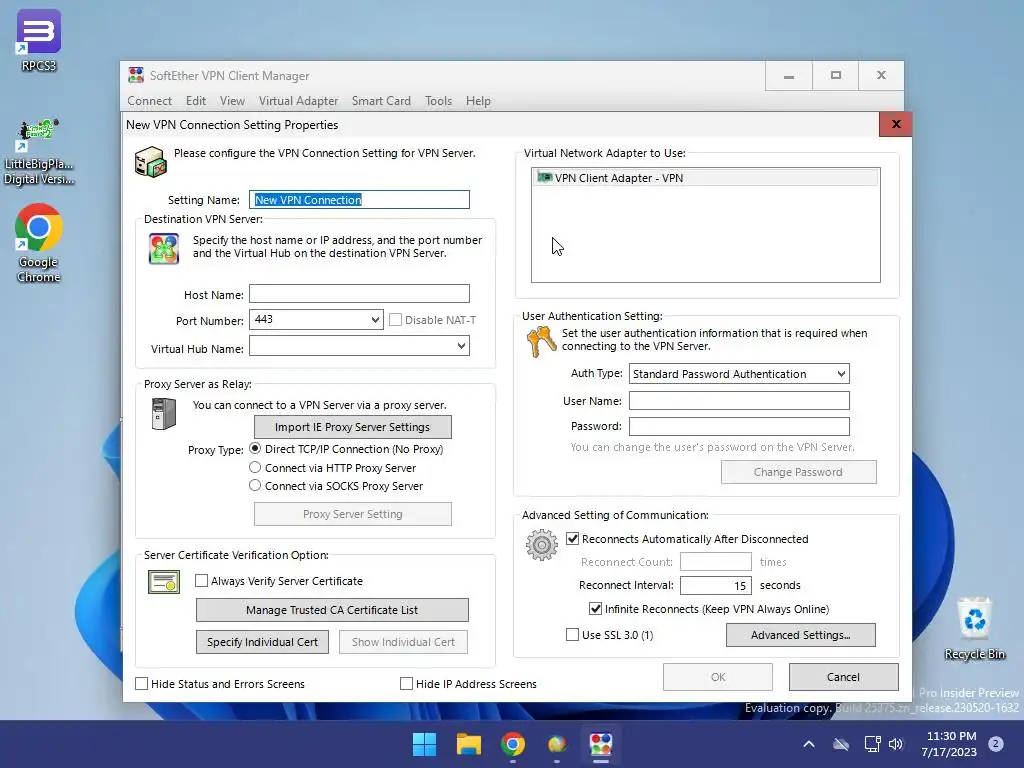1024x768 pixels.
Task: Expand the Port Number dropdown
Action: click(x=375, y=319)
